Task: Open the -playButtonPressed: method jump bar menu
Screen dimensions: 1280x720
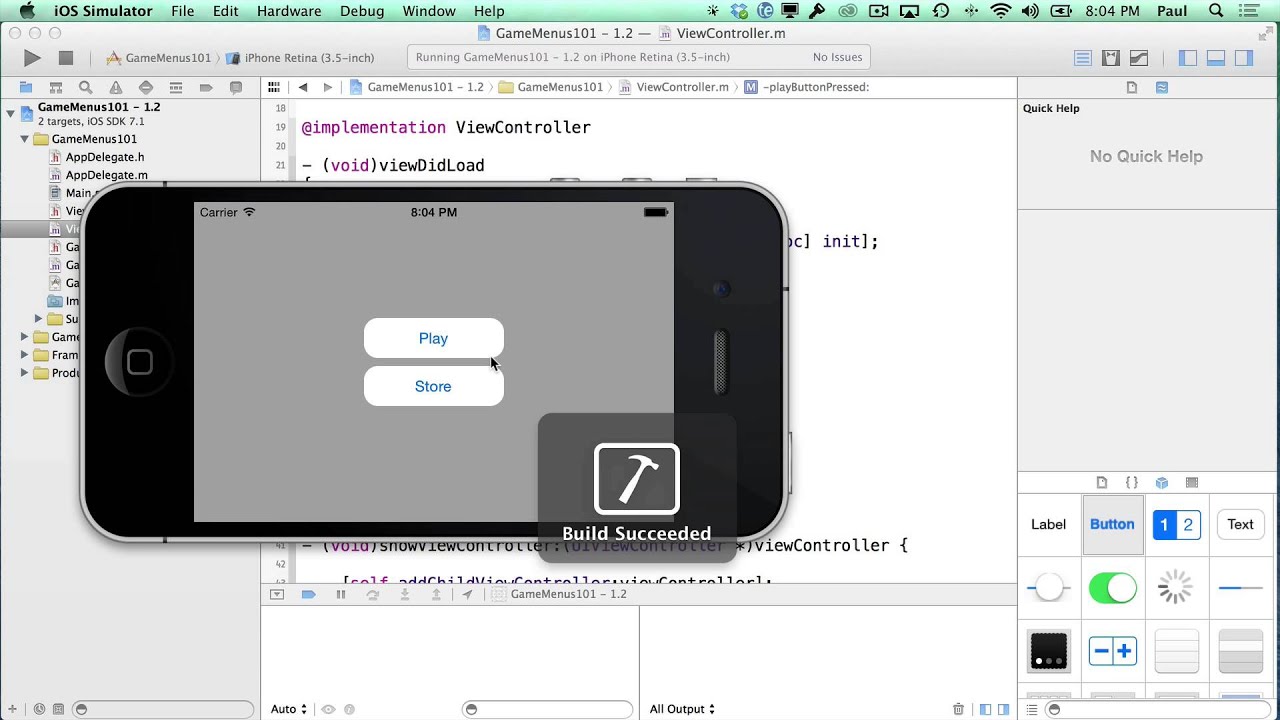Action: point(807,87)
